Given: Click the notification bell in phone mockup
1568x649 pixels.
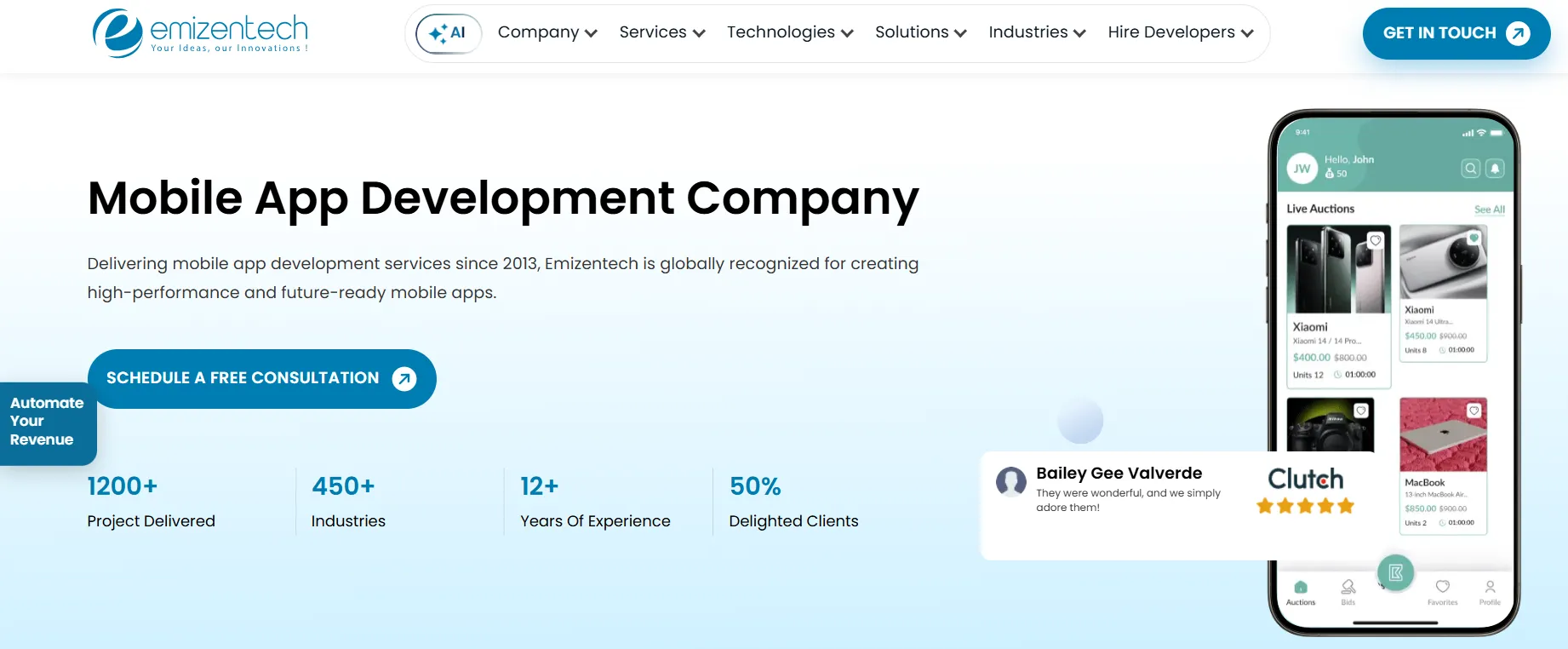Looking at the screenshot, I should pos(1495,169).
